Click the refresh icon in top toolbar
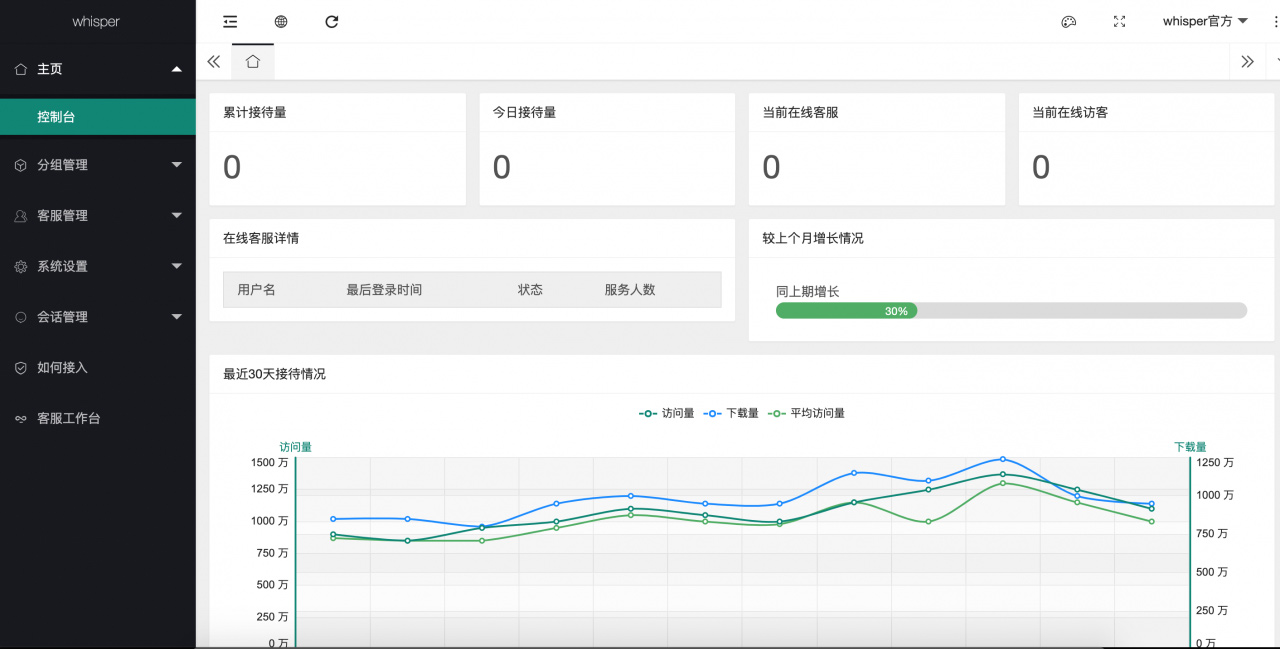The image size is (1280, 649). (x=332, y=22)
